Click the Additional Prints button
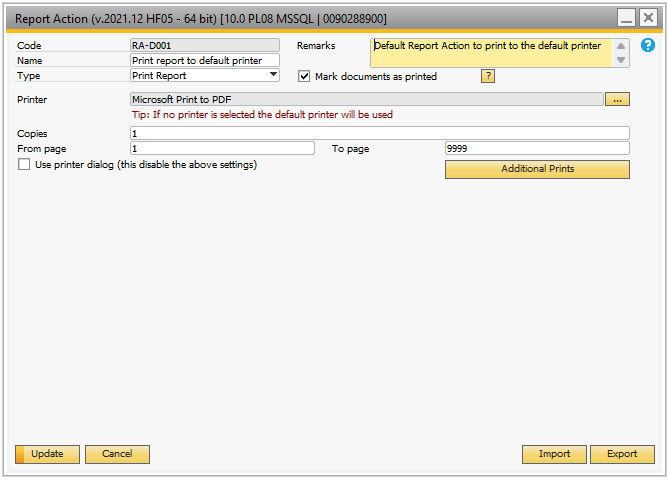The height and width of the screenshot is (481, 668). pyautogui.click(x=537, y=169)
